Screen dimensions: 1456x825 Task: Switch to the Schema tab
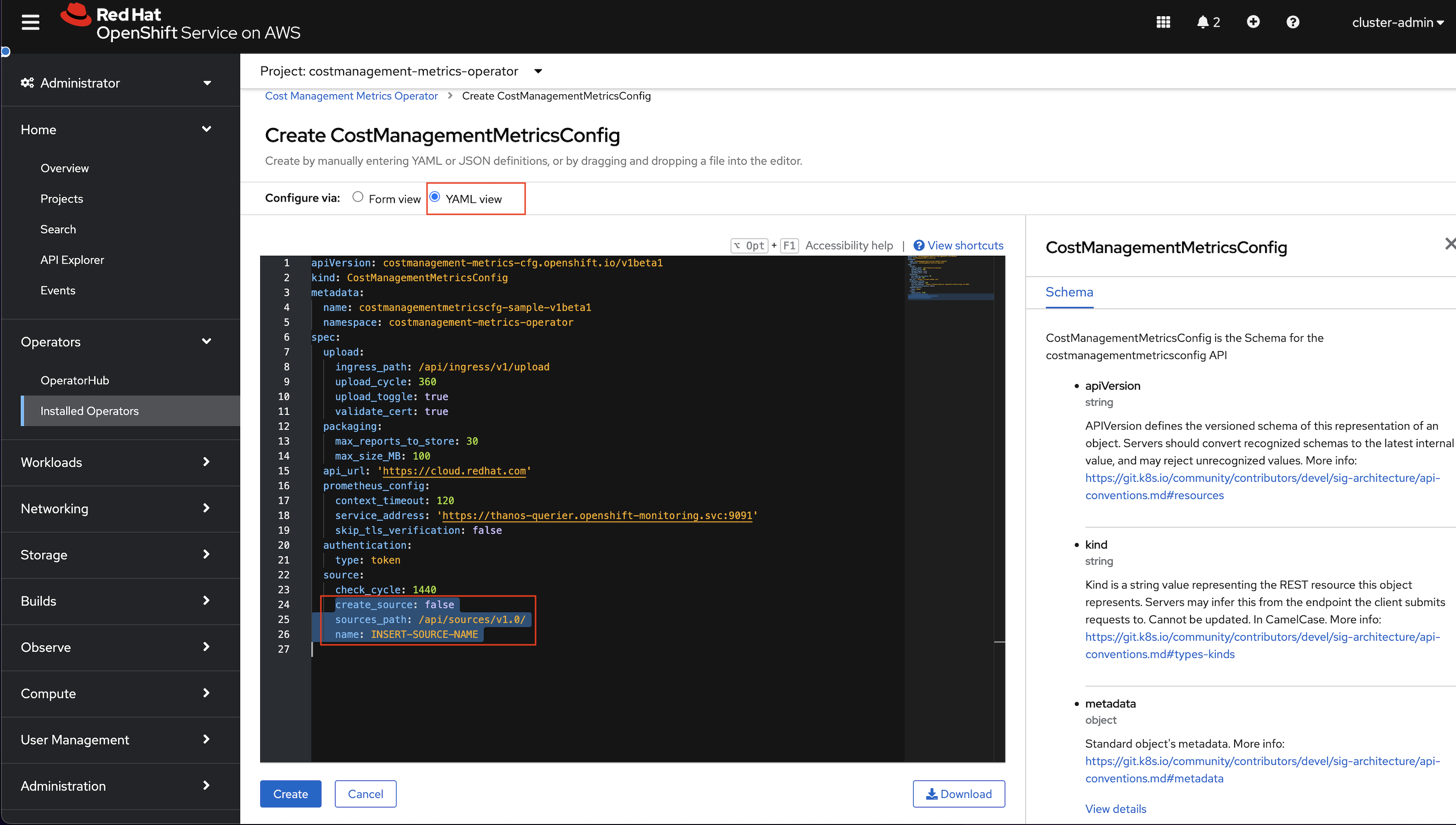[1069, 292]
